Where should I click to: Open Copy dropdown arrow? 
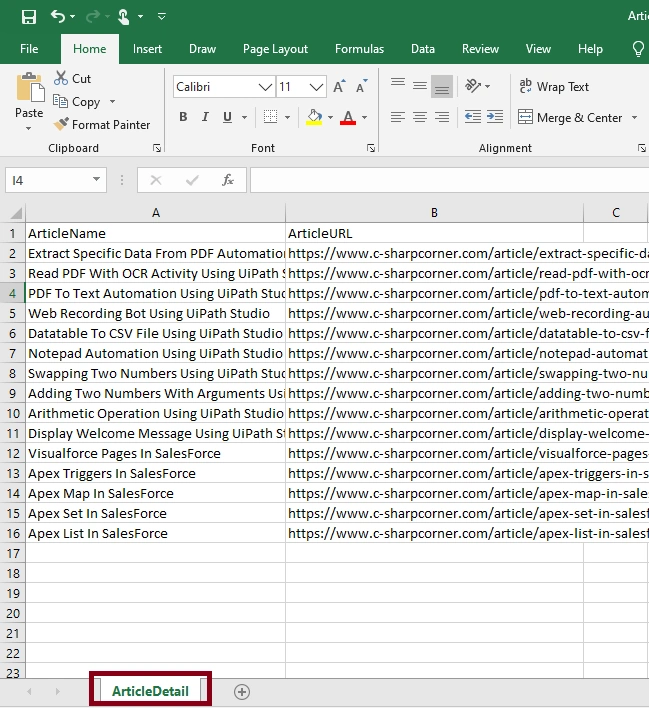point(112,101)
